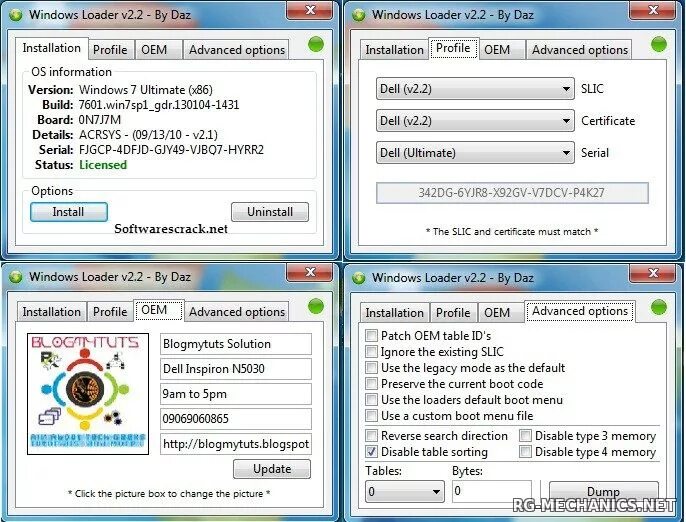Enable Use the legacy mode as the default
The height and width of the screenshot is (522, 686).
pos(371,368)
